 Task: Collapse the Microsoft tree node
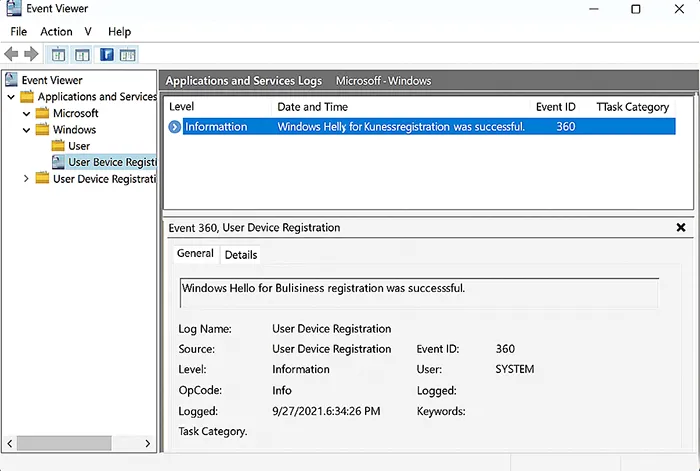[x=27, y=113]
